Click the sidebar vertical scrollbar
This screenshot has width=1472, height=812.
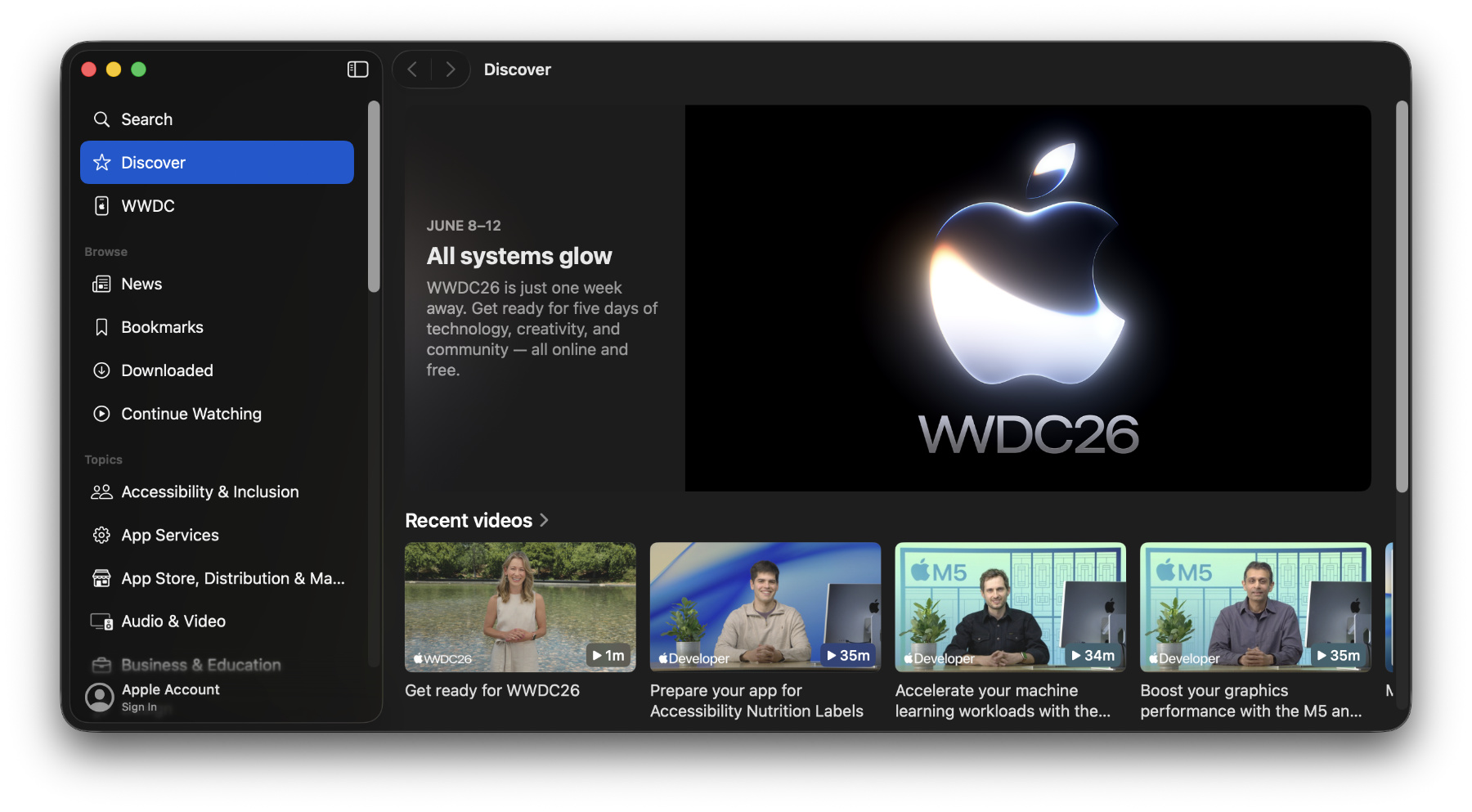click(x=374, y=196)
